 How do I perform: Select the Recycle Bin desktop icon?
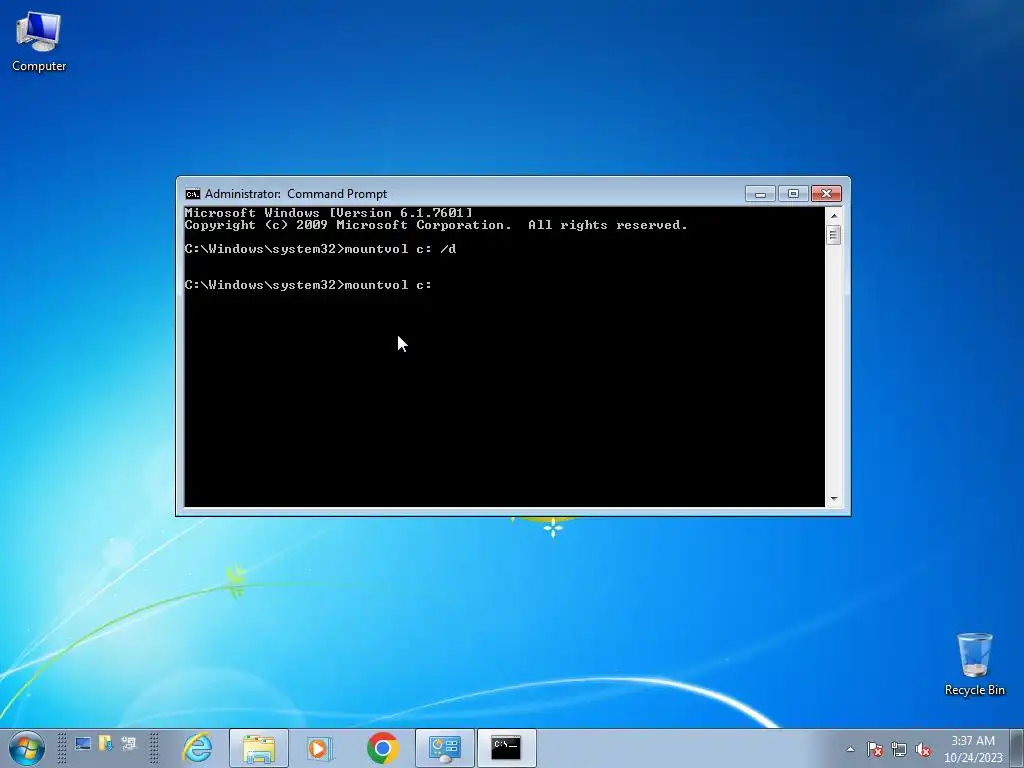[x=974, y=664]
